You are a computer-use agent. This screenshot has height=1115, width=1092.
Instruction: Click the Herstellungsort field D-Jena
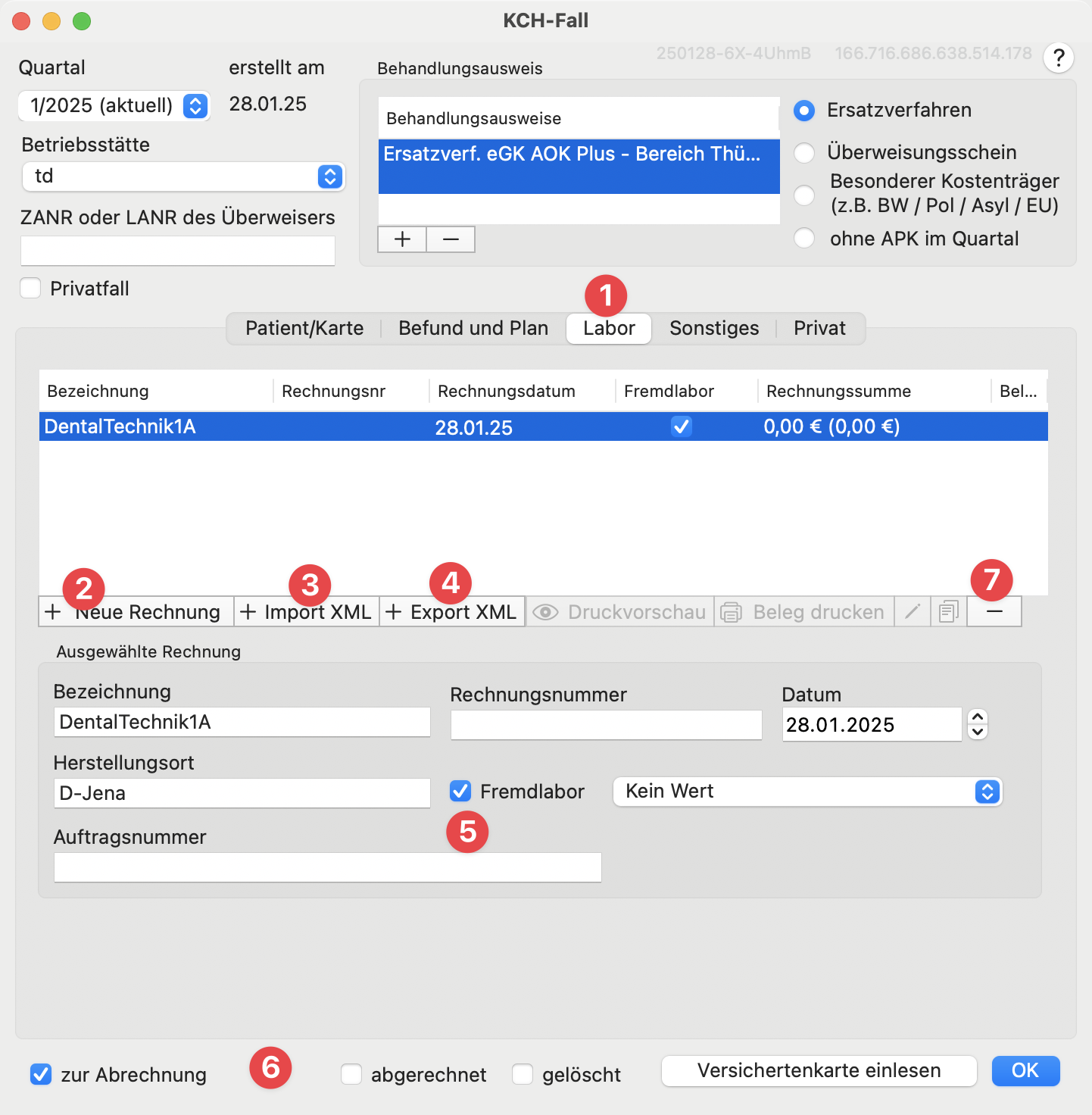click(x=242, y=793)
